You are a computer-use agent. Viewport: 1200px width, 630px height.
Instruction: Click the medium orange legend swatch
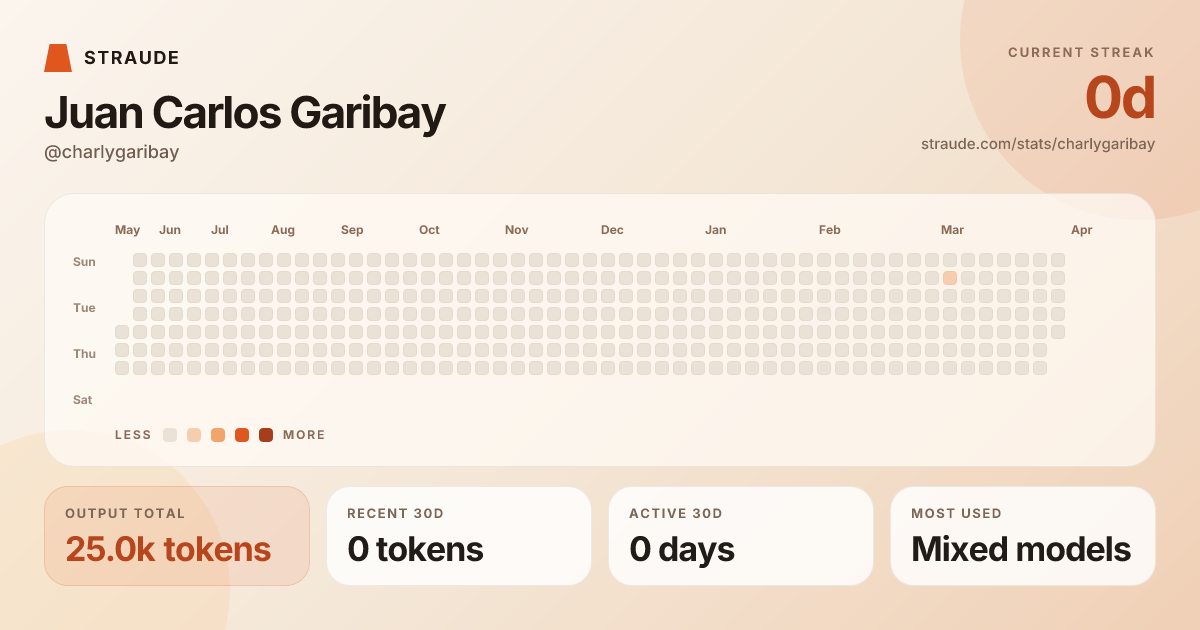[x=218, y=435]
